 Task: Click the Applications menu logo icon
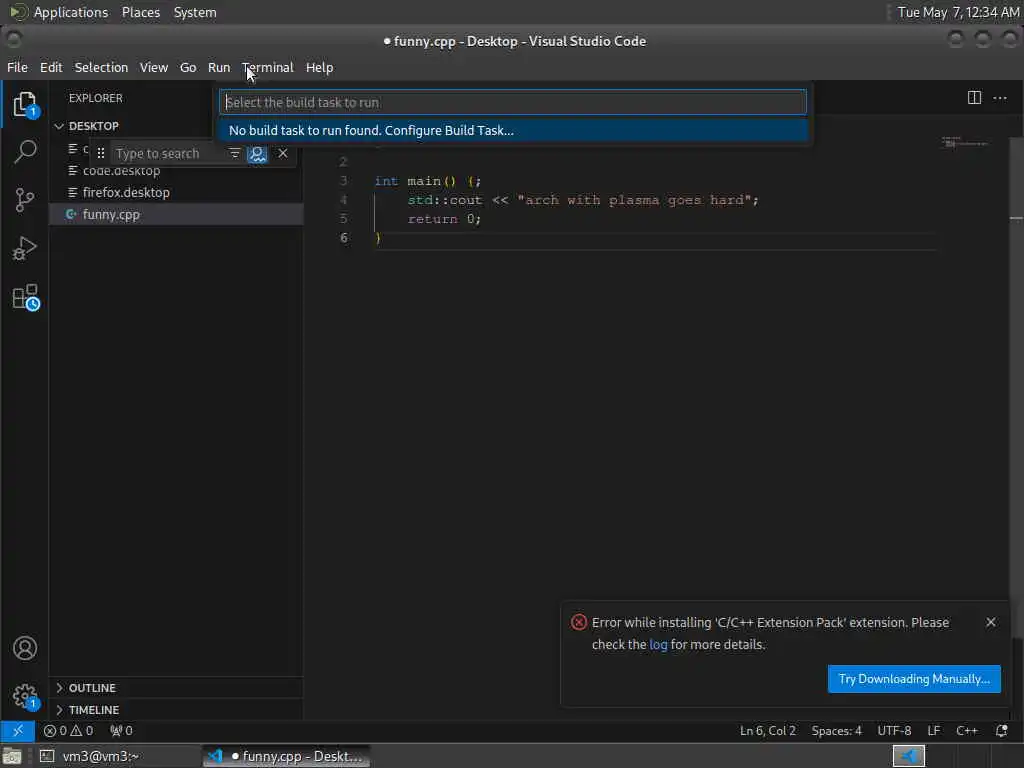pyautogui.click(x=18, y=12)
